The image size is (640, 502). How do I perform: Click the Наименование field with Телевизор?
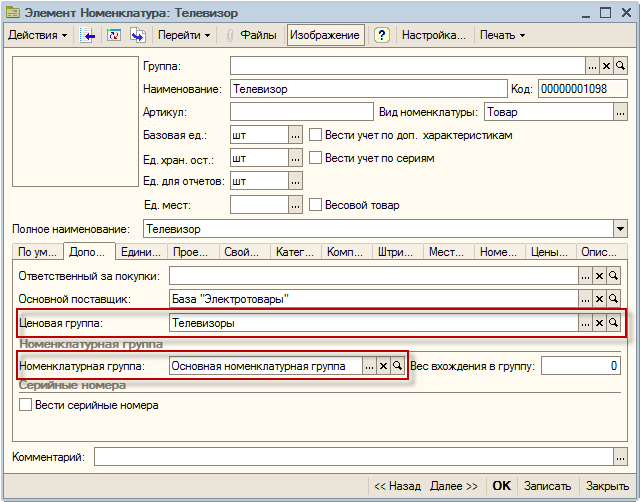coord(369,89)
